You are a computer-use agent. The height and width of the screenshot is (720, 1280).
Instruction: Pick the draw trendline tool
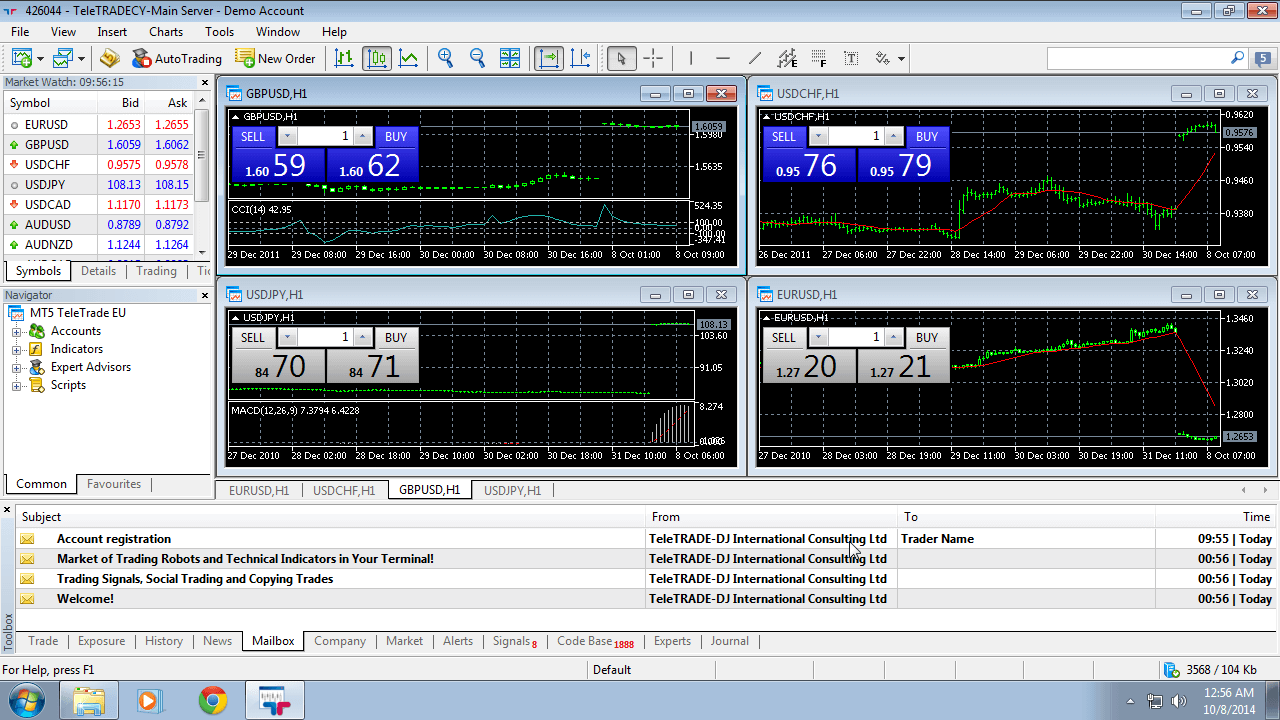(x=755, y=58)
